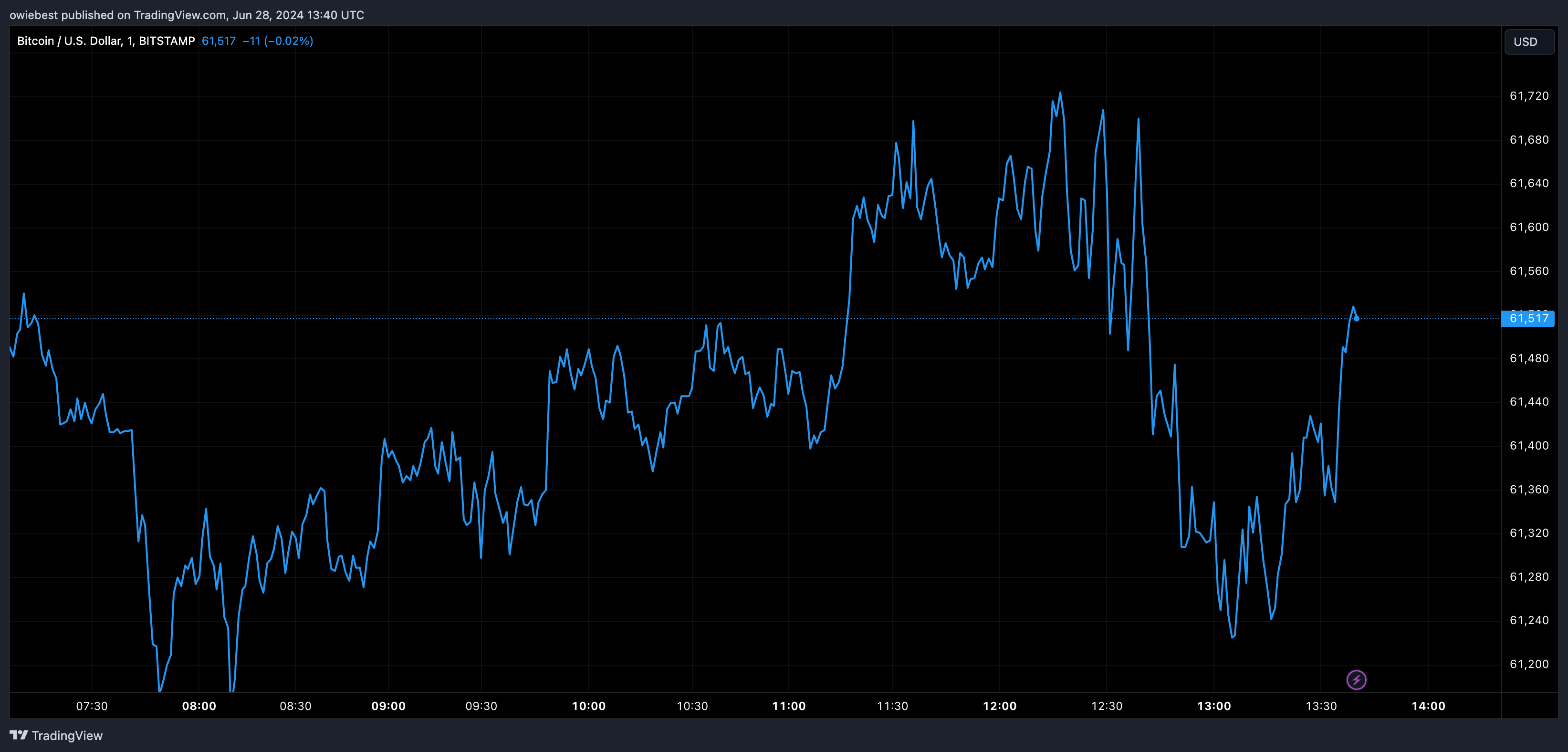Click the 09:30 time axis label
Image resolution: width=1568 pixels, height=752 pixels.
pyautogui.click(x=481, y=706)
